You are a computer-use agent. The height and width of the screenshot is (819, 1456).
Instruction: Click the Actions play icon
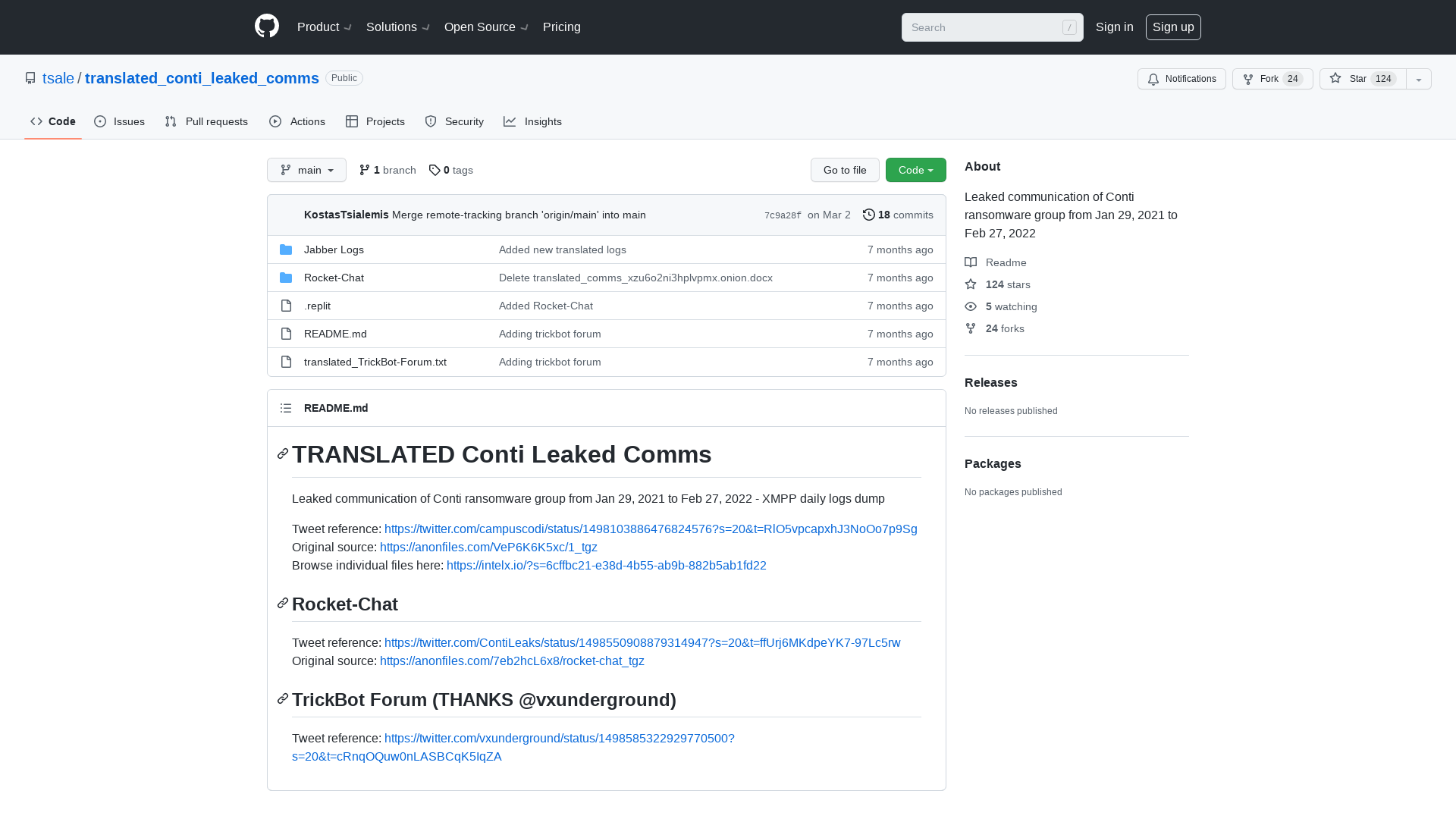pyautogui.click(x=275, y=121)
